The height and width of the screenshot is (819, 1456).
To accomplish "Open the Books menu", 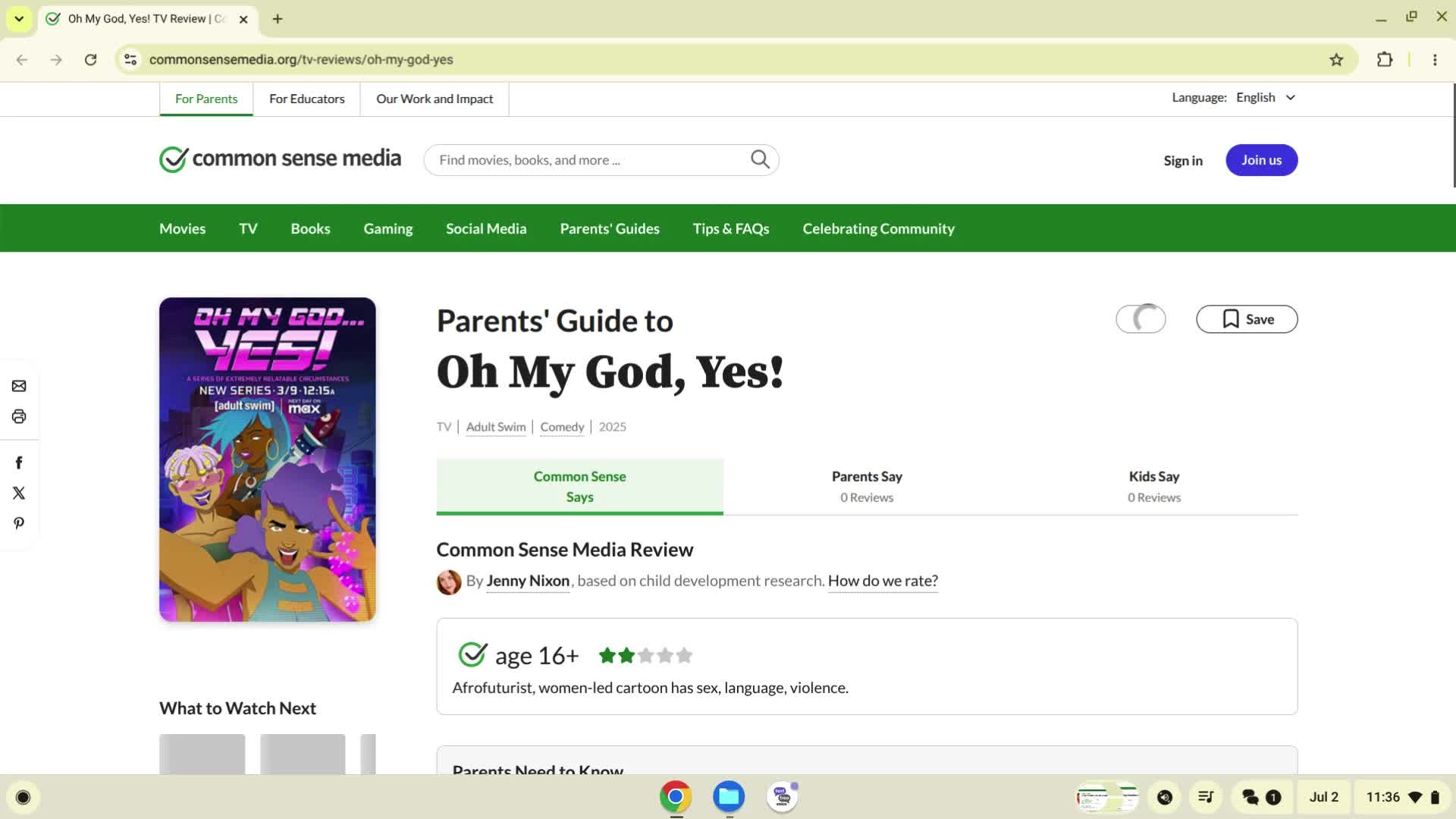I will pos(310,228).
